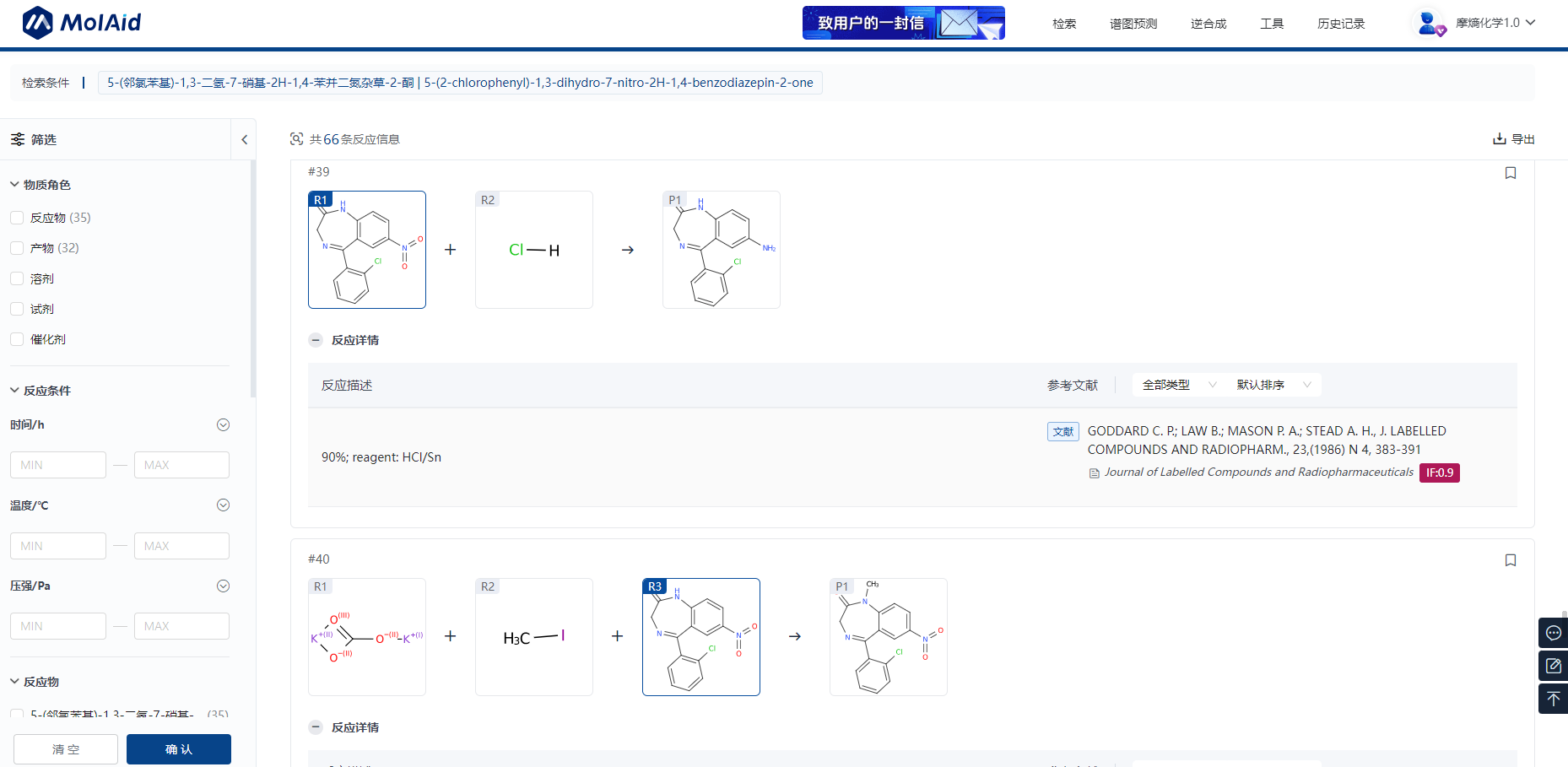Collapse the filter sidebar with arrow icon
The height and width of the screenshot is (767, 1568).
244,140
